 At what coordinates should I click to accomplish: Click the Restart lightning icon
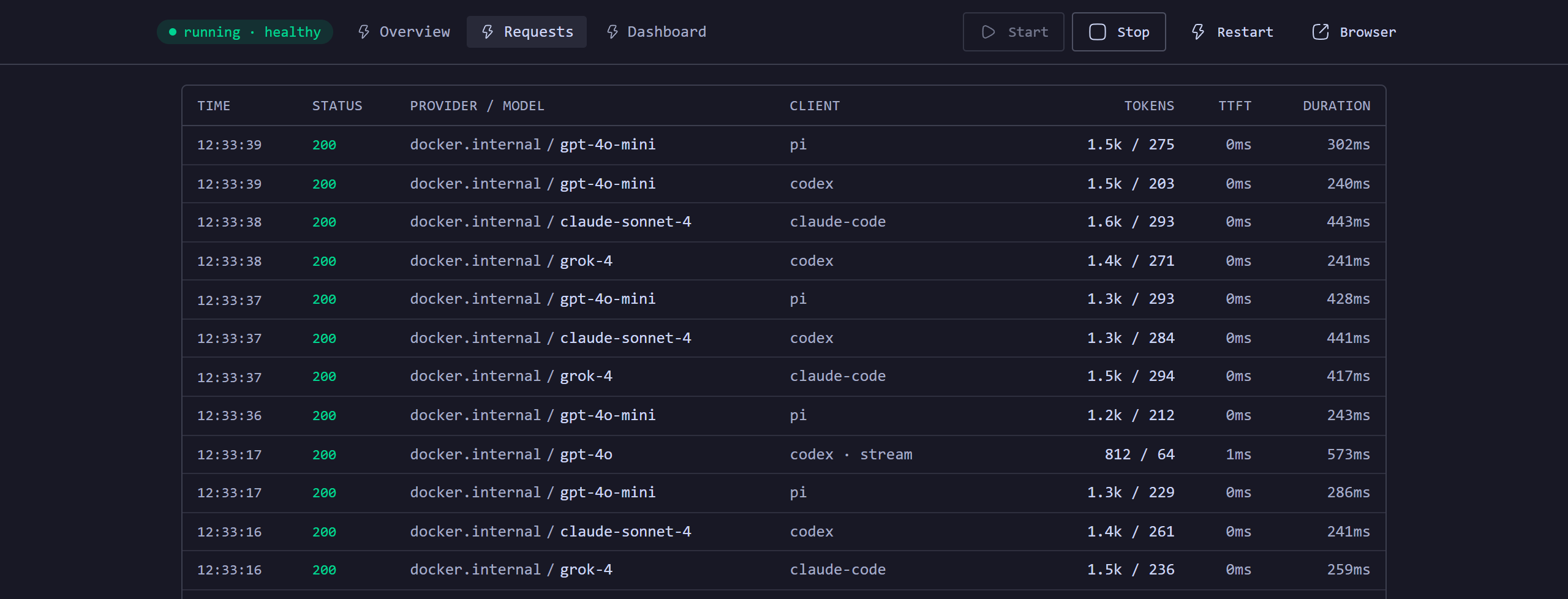click(x=1198, y=32)
